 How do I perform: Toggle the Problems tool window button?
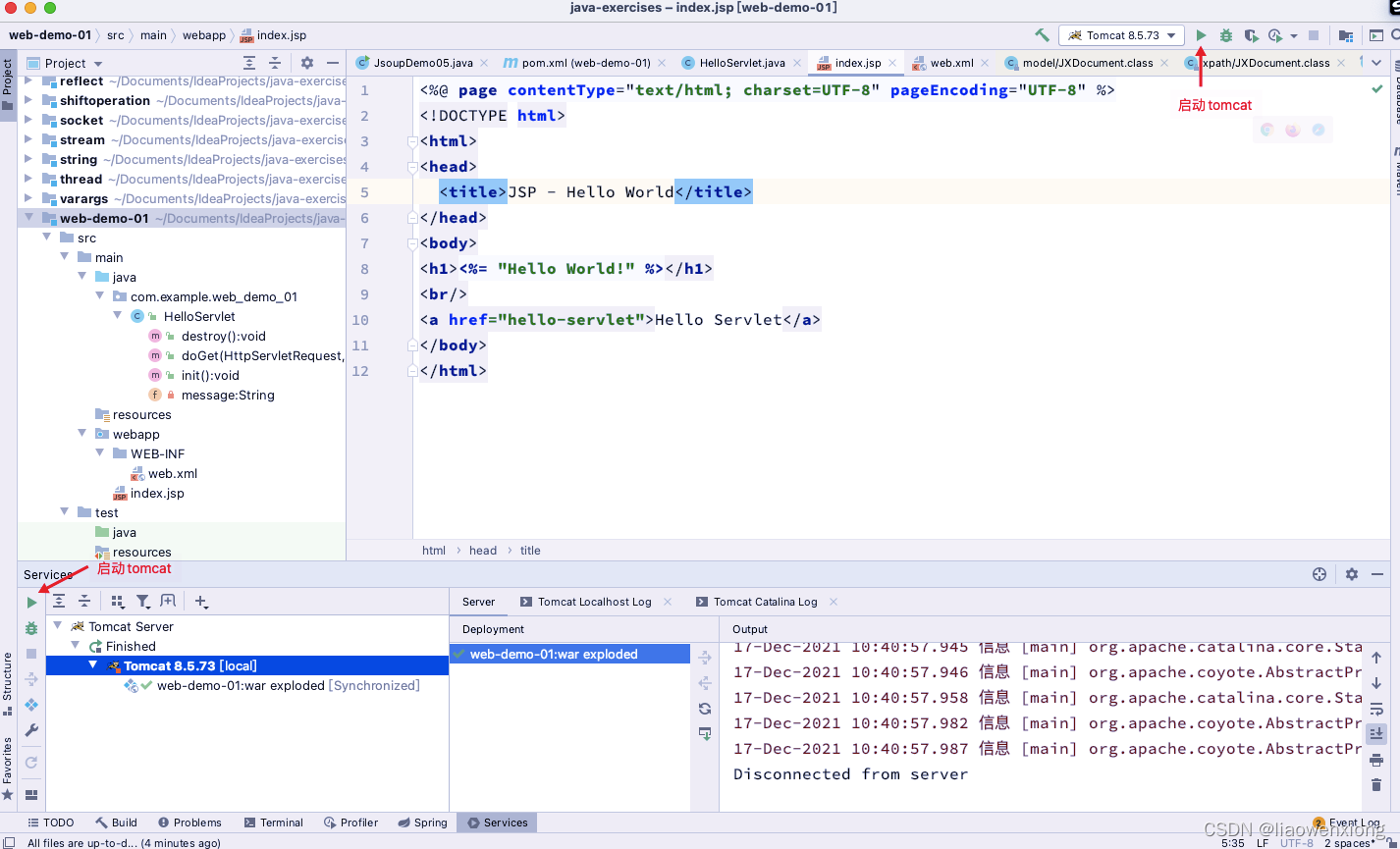(x=189, y=822)
